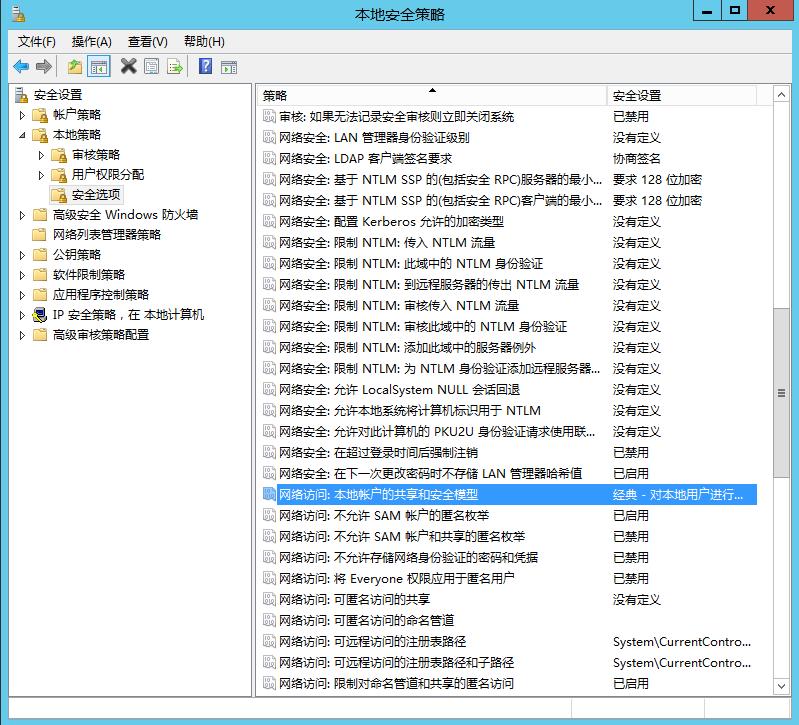Click the Back arrow toolbar icon
The height and width of the screenshot is (725, 799).
[x=21, y=66]
